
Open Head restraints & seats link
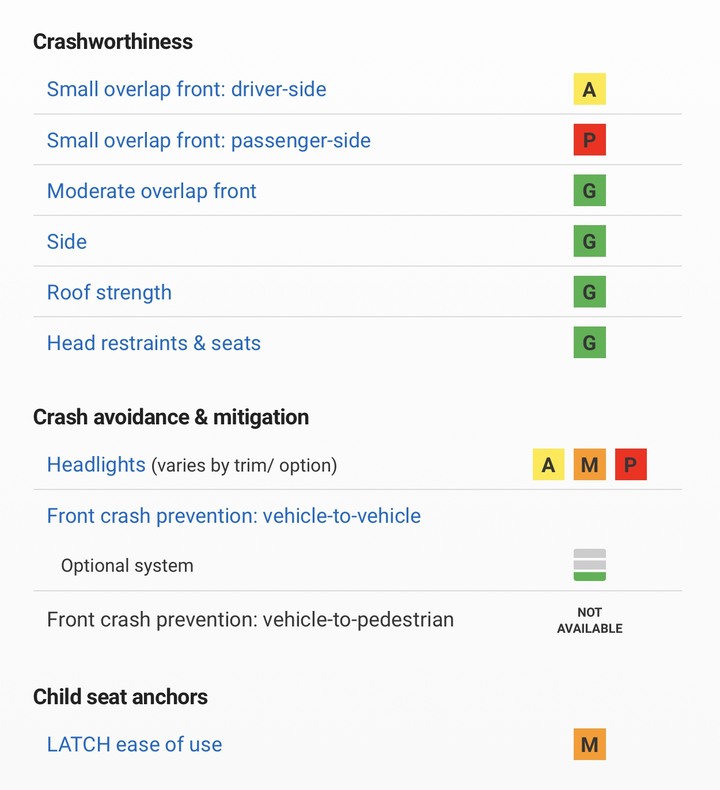(154, 343)
